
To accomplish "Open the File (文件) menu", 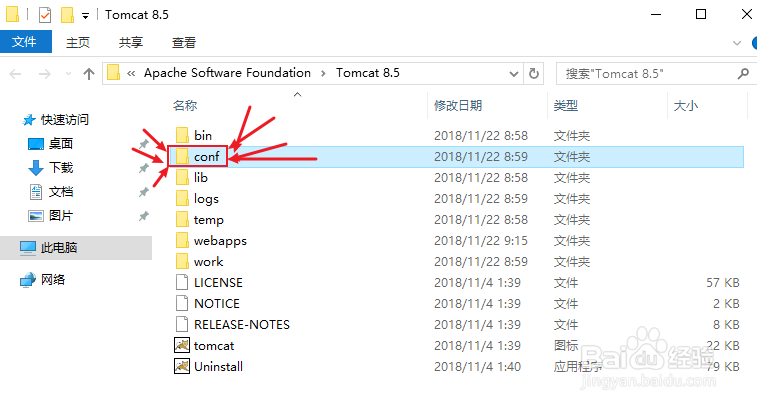I will [x=25, y=42].
